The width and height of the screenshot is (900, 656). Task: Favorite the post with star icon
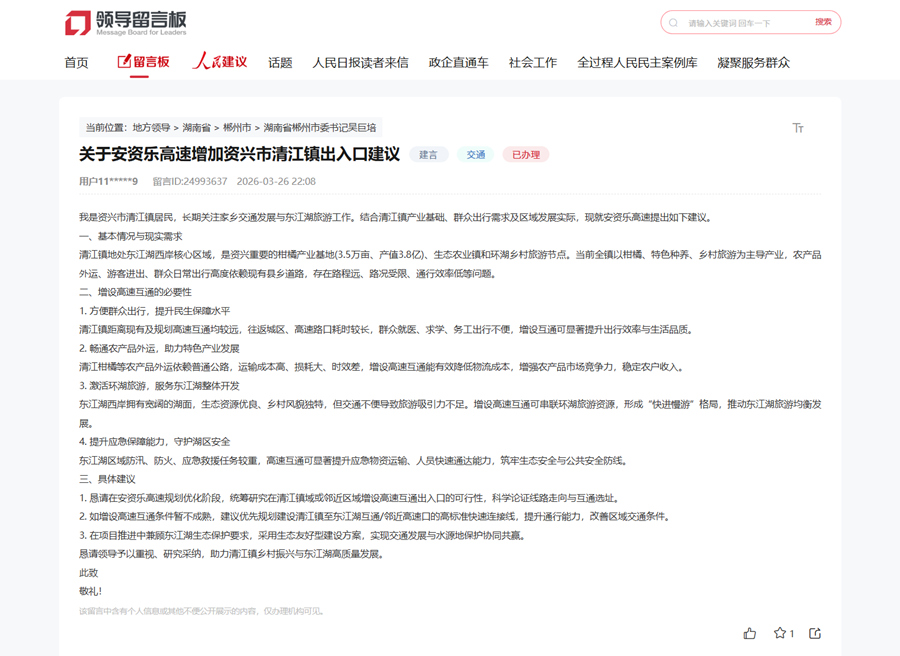(780, 633)
